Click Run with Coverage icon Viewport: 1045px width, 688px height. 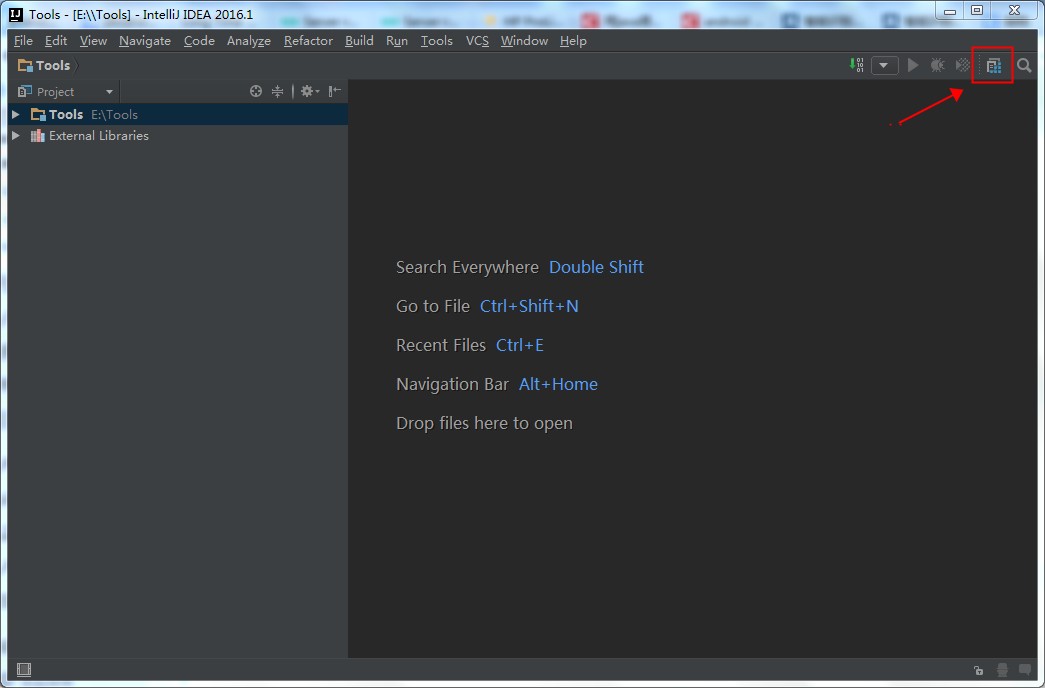click(962, 65)
